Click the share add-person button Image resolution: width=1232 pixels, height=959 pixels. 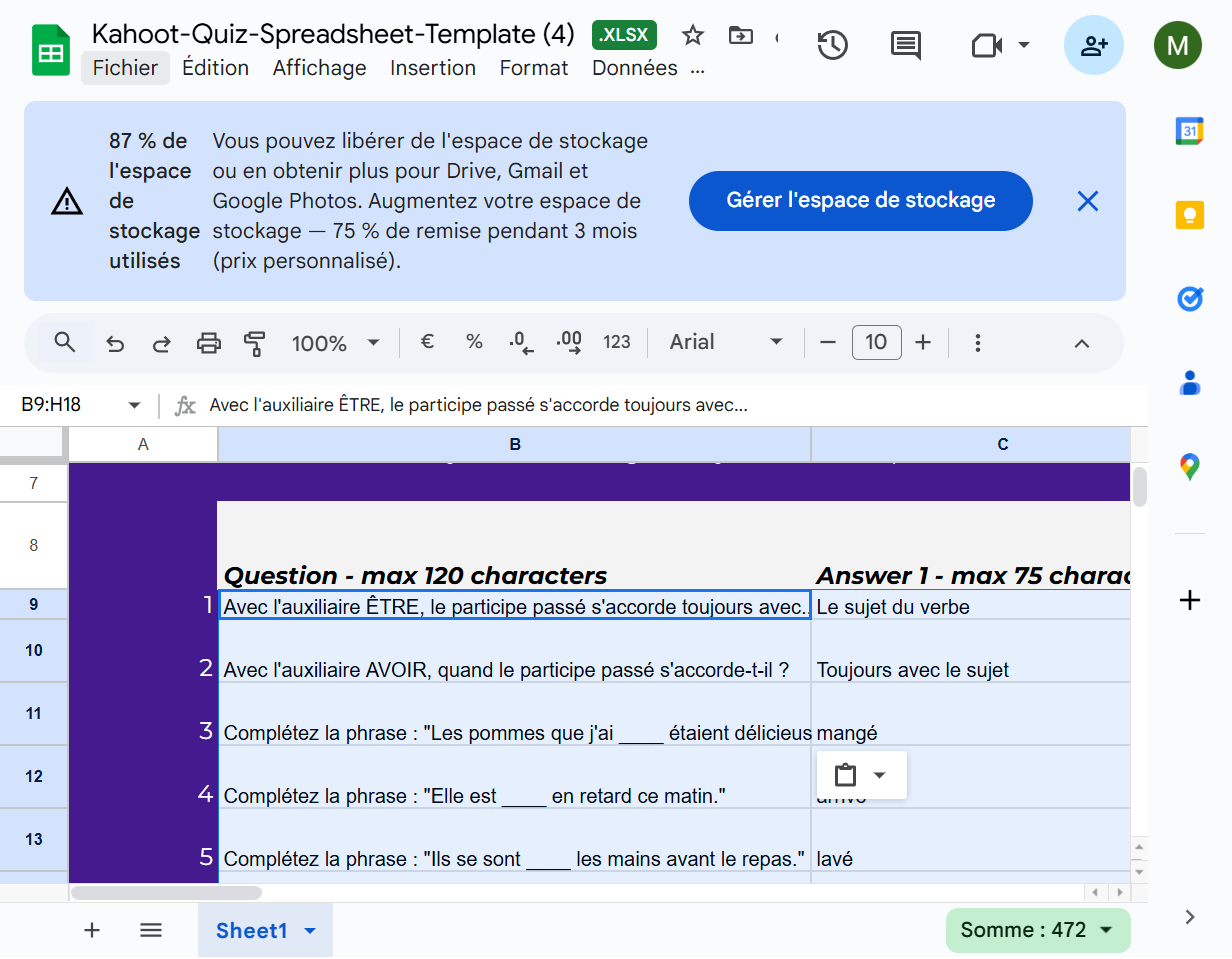pyautogui.click(x=1094, y=45)
